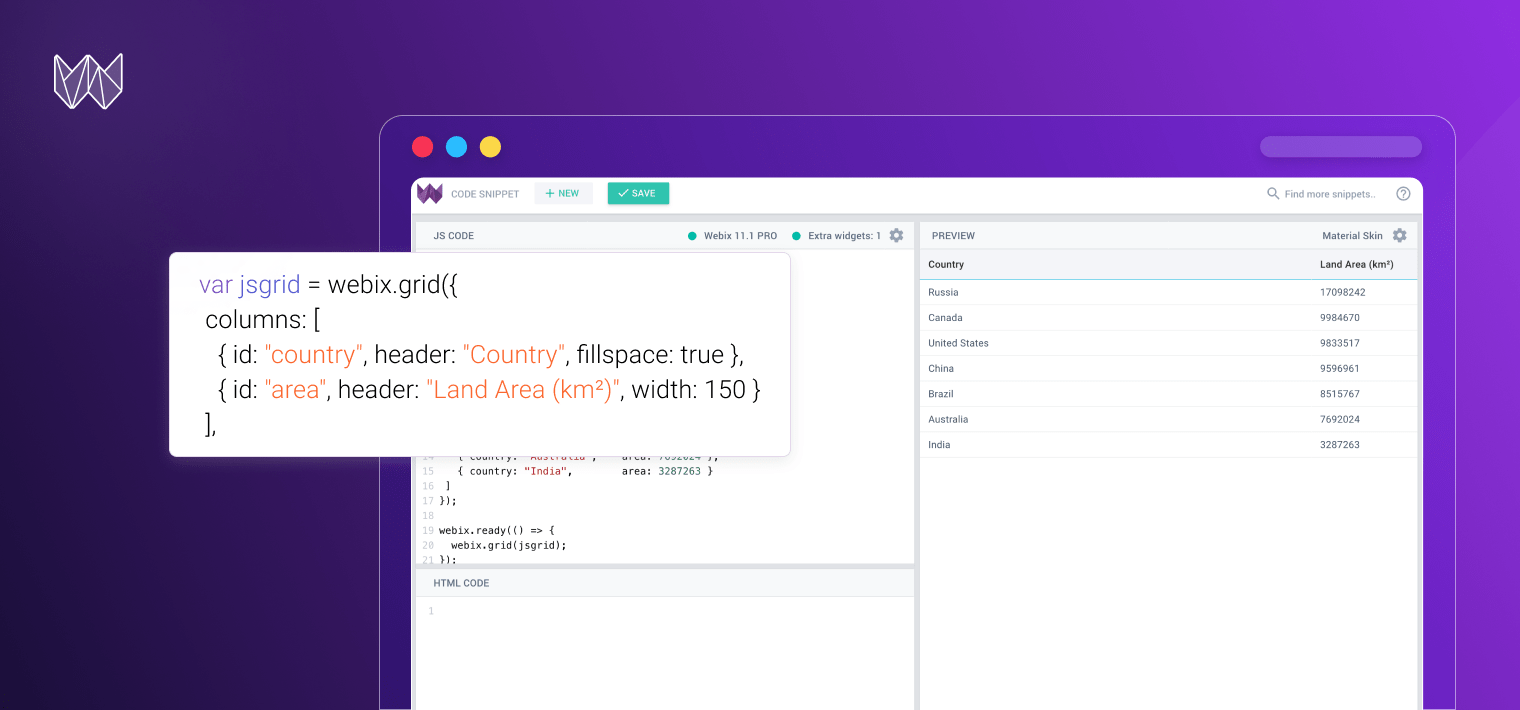Click the Webix logo in top-left corner
This screenshot has height=710, width=1520.
[88, 81]
